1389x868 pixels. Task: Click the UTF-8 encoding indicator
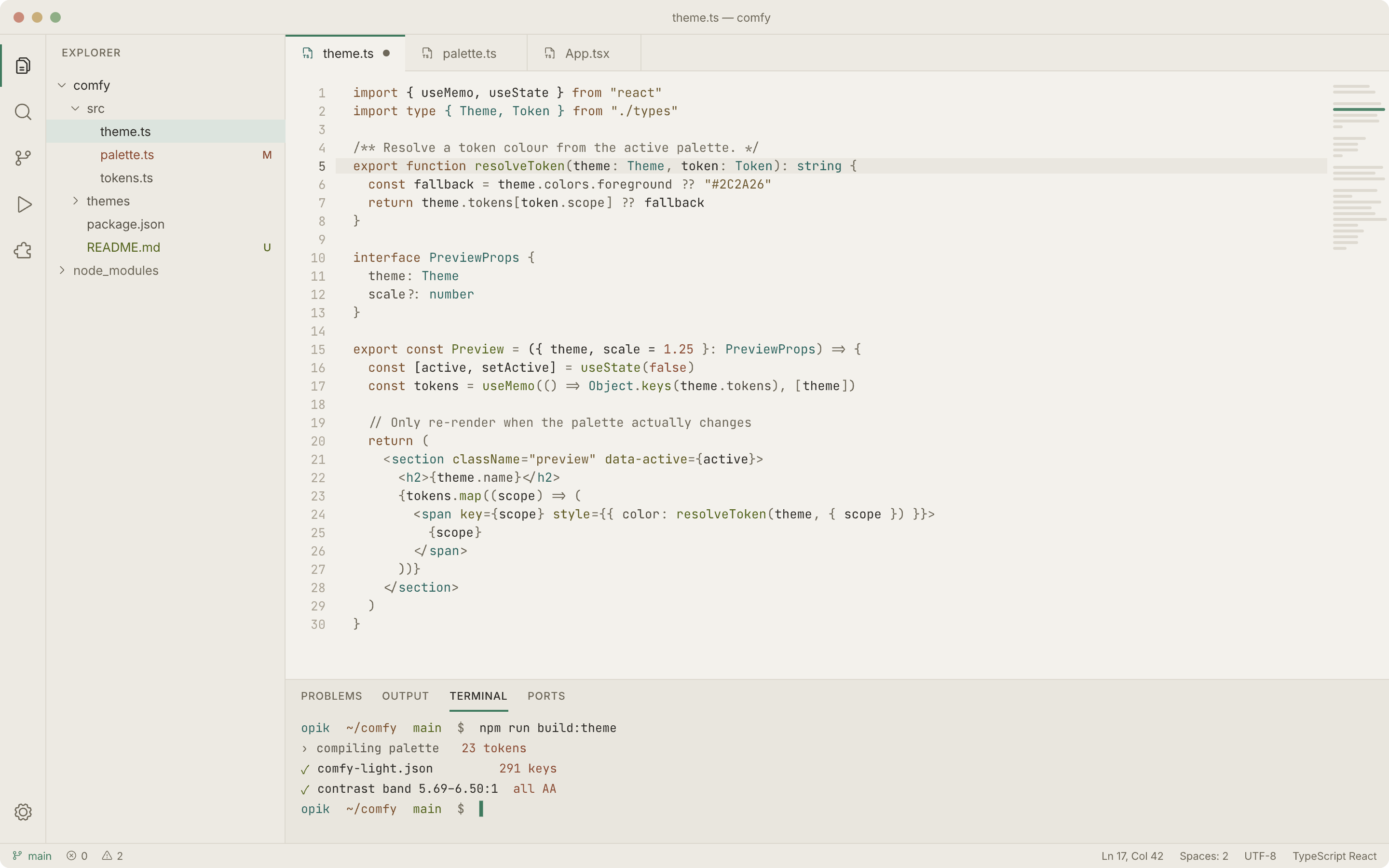[x=1260, y=855]
